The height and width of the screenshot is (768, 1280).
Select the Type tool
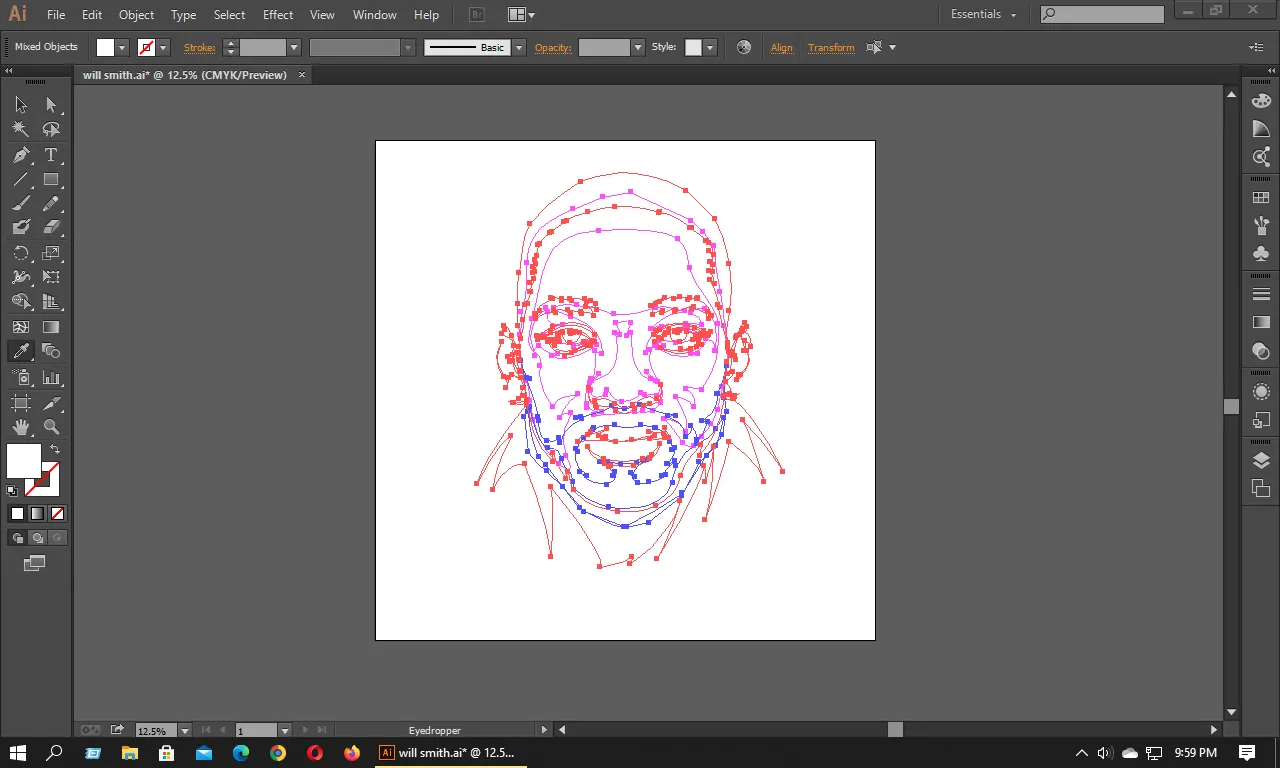click(x=51, y=155)
